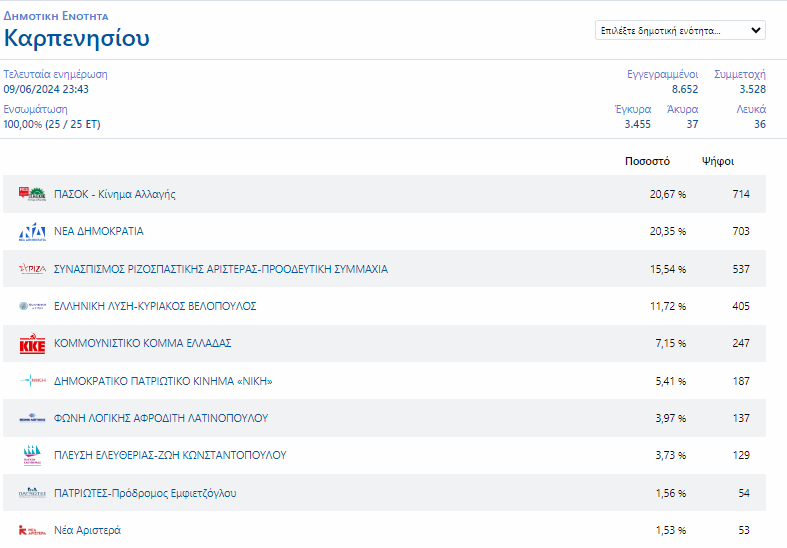Select ΝΙΚΗ vote count 187

coord(741,381)
